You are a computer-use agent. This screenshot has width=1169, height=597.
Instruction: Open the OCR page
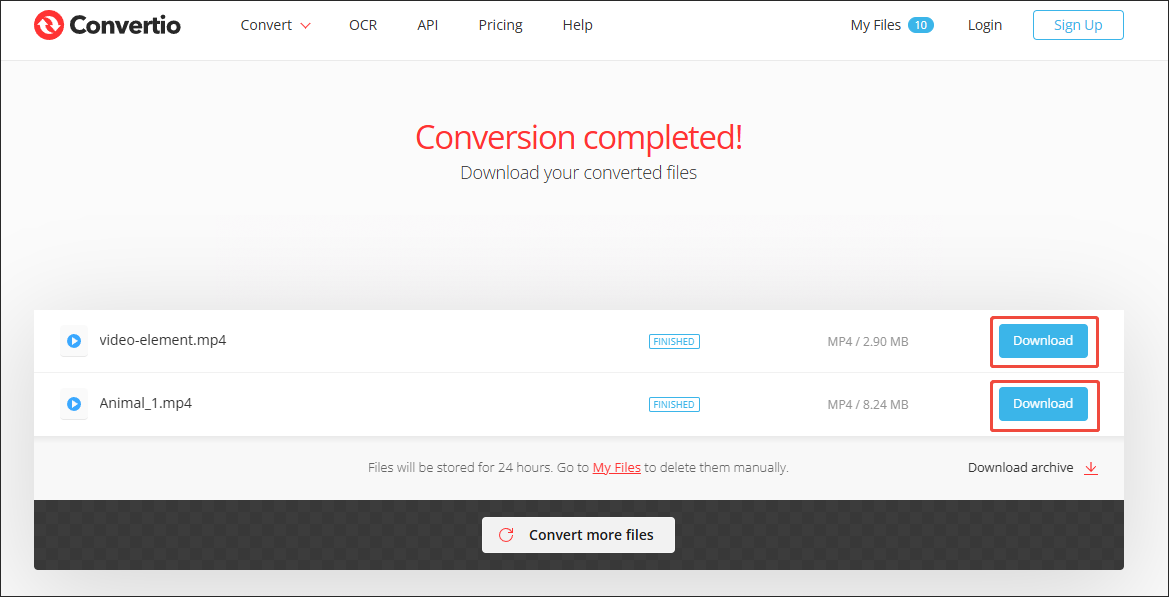(x=362, y=25)
